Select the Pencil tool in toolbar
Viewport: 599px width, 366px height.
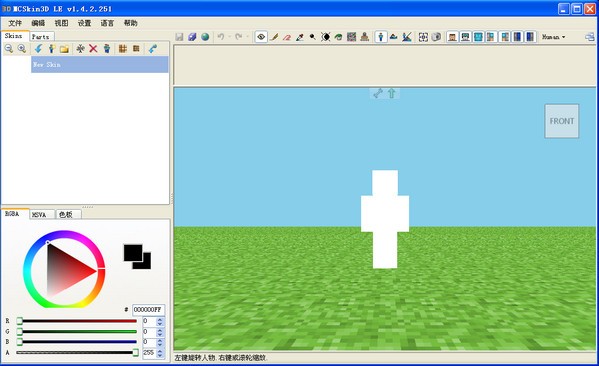click(274, 37)
